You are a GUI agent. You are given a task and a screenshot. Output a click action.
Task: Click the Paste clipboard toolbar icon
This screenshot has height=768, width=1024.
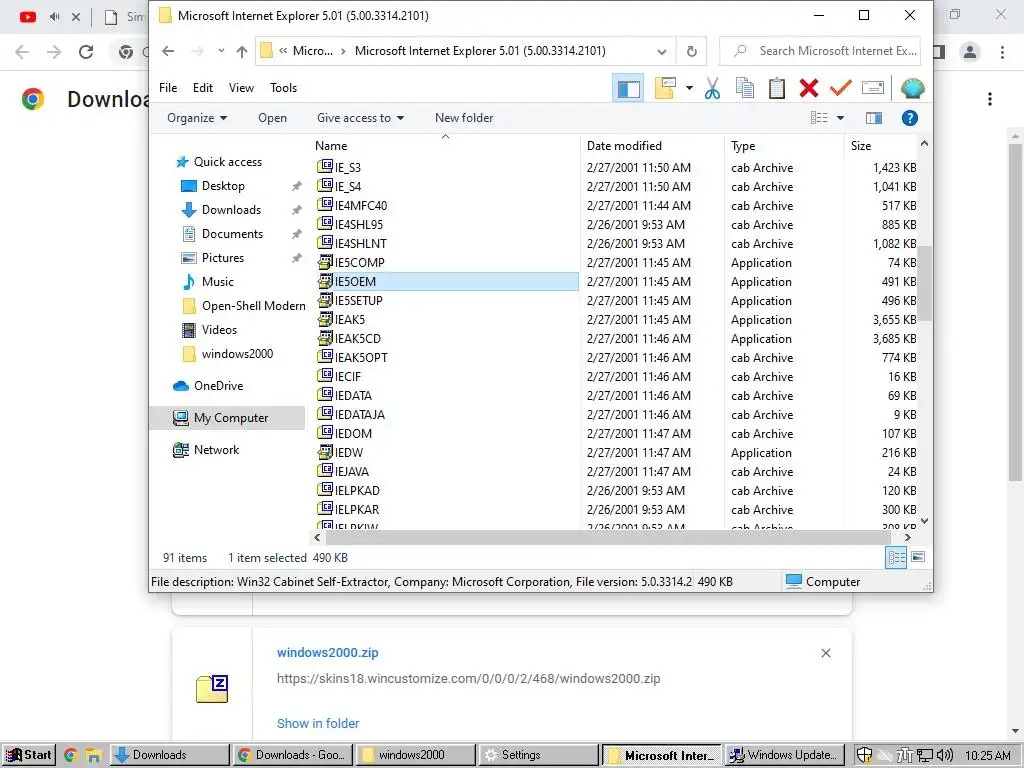click(x=776, y=88)
